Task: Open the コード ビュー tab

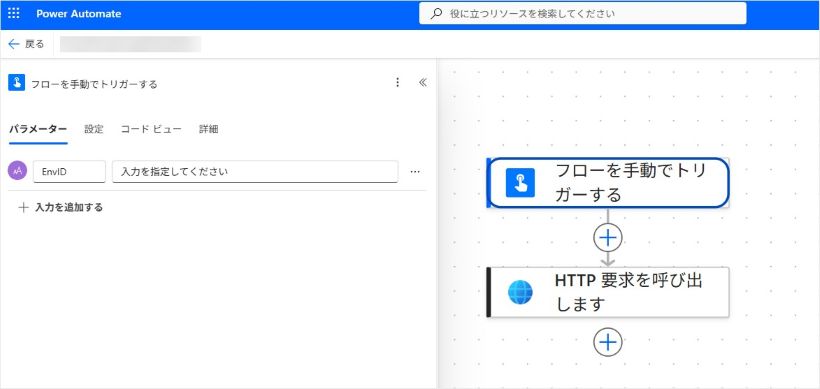Action: (151, 129)
